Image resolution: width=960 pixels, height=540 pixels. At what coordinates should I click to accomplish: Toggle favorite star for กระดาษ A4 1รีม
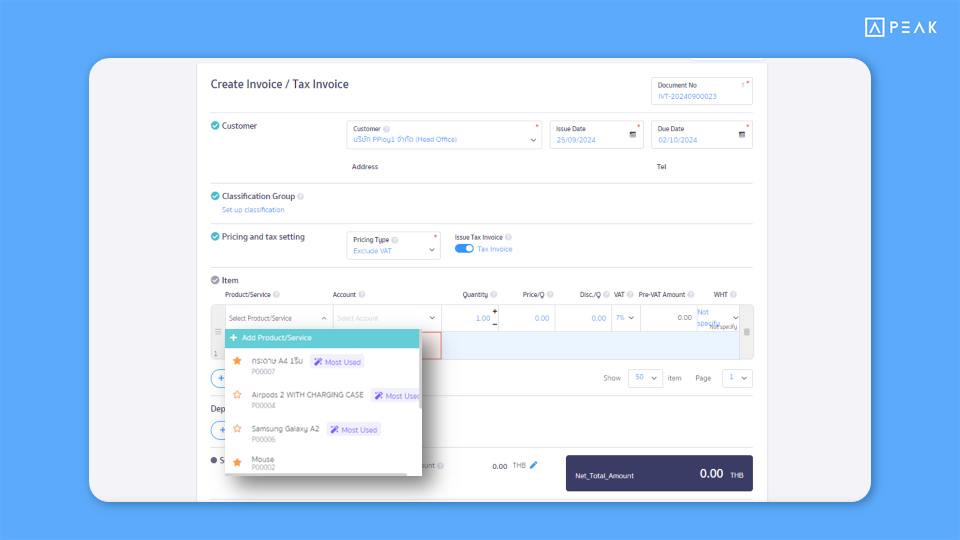click(x=238, y=361)
